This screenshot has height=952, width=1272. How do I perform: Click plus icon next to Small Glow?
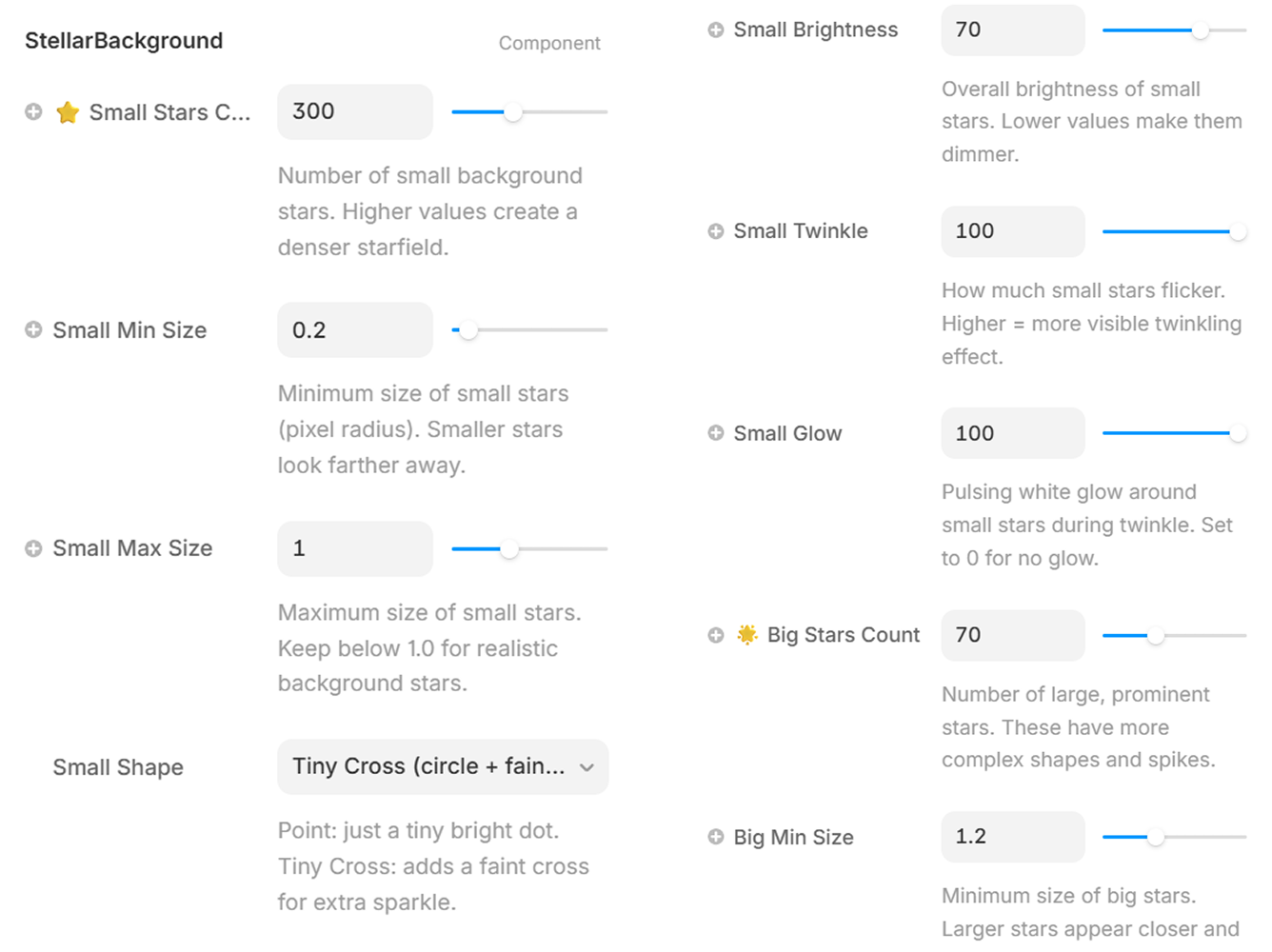click(x=716, y=433)
